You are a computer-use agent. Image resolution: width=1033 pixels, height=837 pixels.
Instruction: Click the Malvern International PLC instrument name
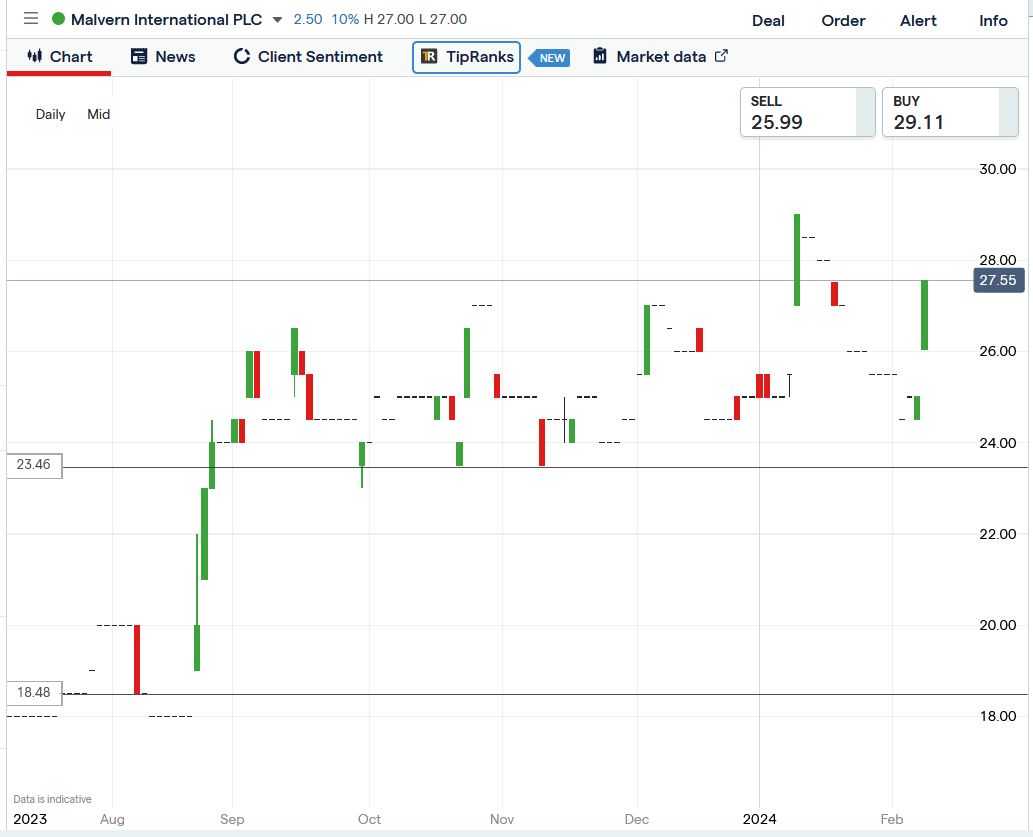click(x=166, y=20)
